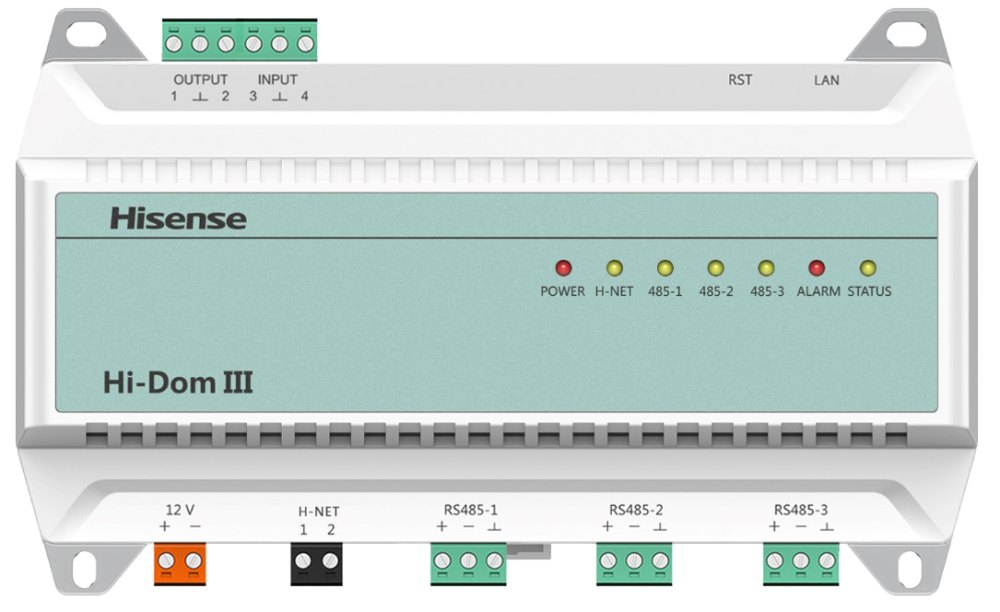Click the yellow H-NET indicator LED
This screenshot has width=1000, height=612.
pos(614,268)
